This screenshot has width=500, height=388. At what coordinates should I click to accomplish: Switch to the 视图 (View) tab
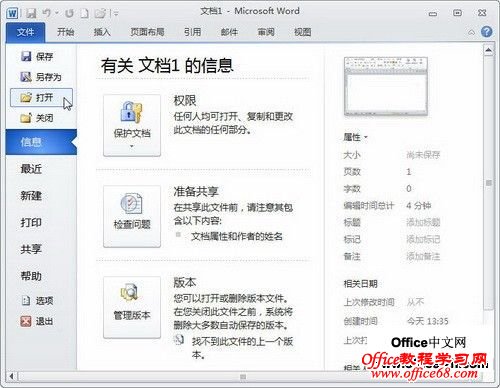click(x=303, y=32)
